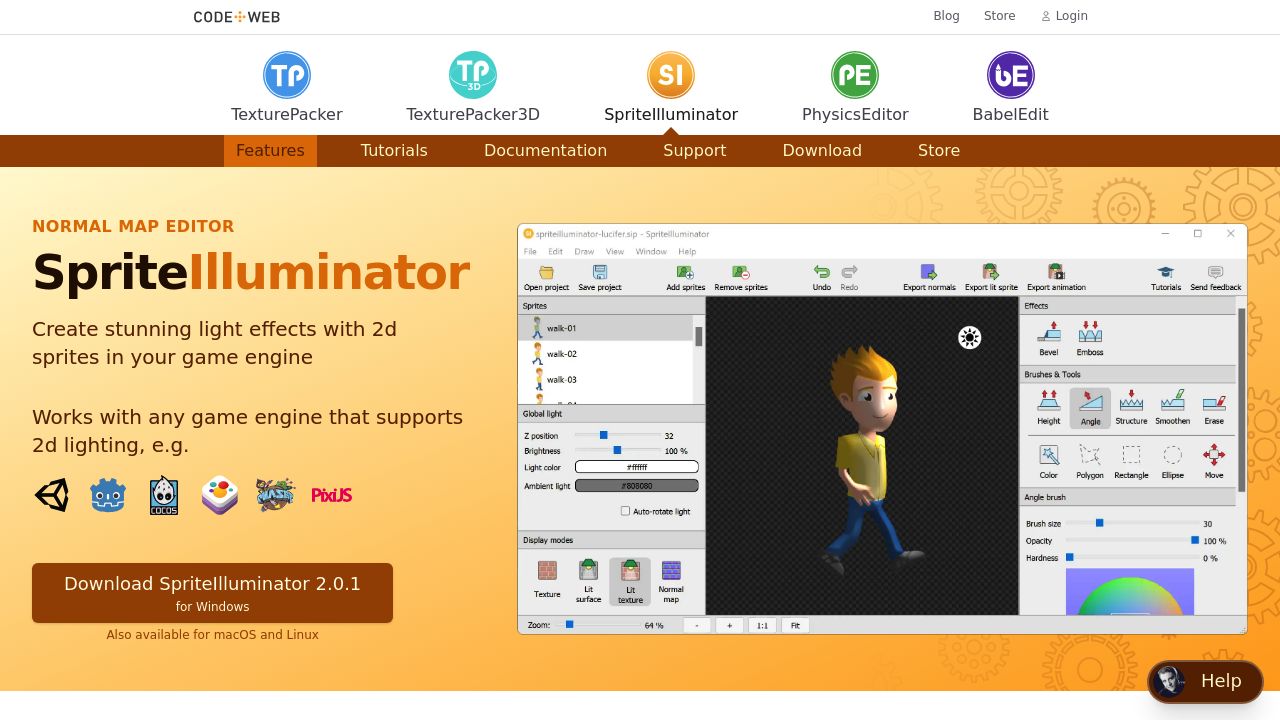The height and width of the screenshot is (720, 1280).
Task: Click the Phaser engine logo
Action: coord(275,495)
